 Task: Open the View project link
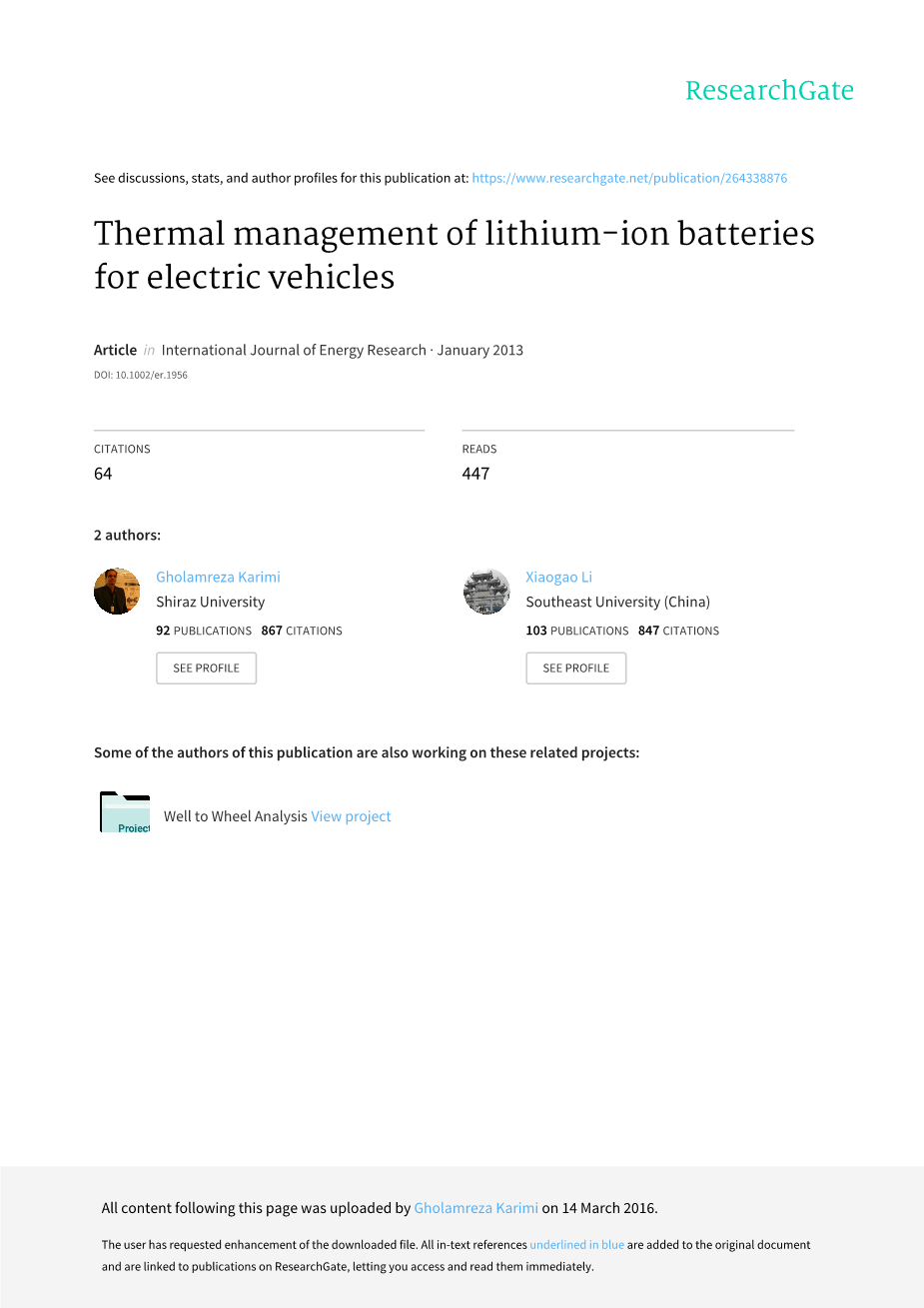[351, 816]
